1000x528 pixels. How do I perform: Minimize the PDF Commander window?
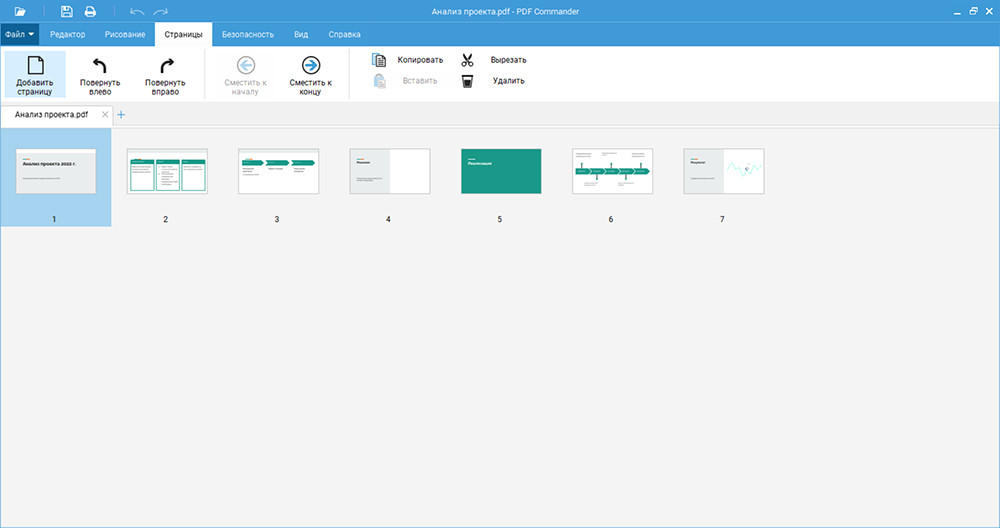(x=957, y=12)
